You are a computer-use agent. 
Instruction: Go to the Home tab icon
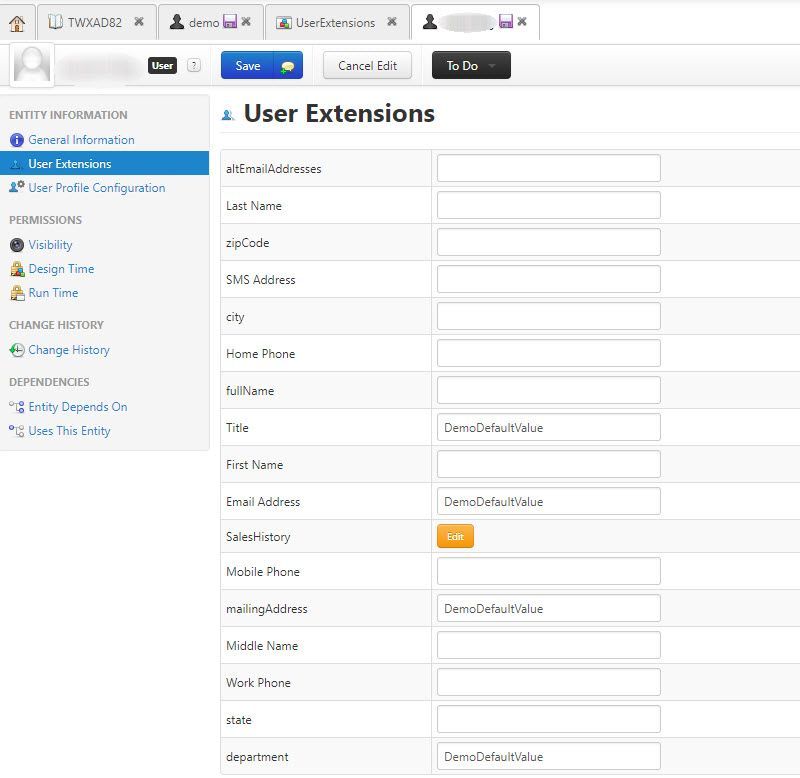pyautogui.click(x=17, y=23)
